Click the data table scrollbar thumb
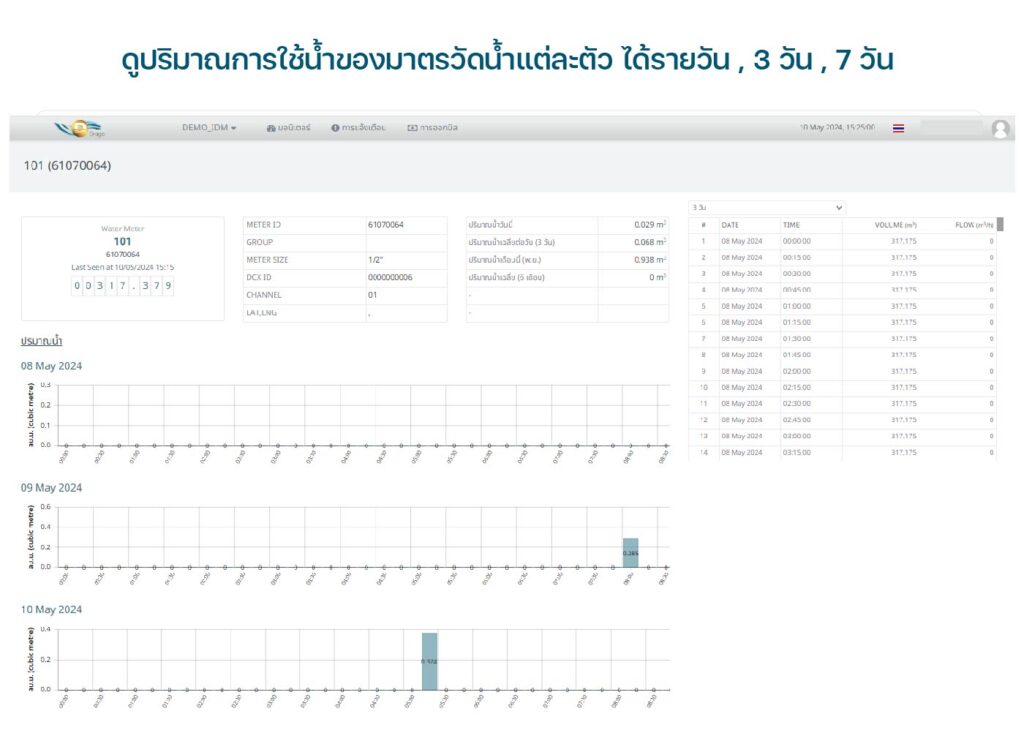This screenshot has width=1024, height=733. click(999, 225)
